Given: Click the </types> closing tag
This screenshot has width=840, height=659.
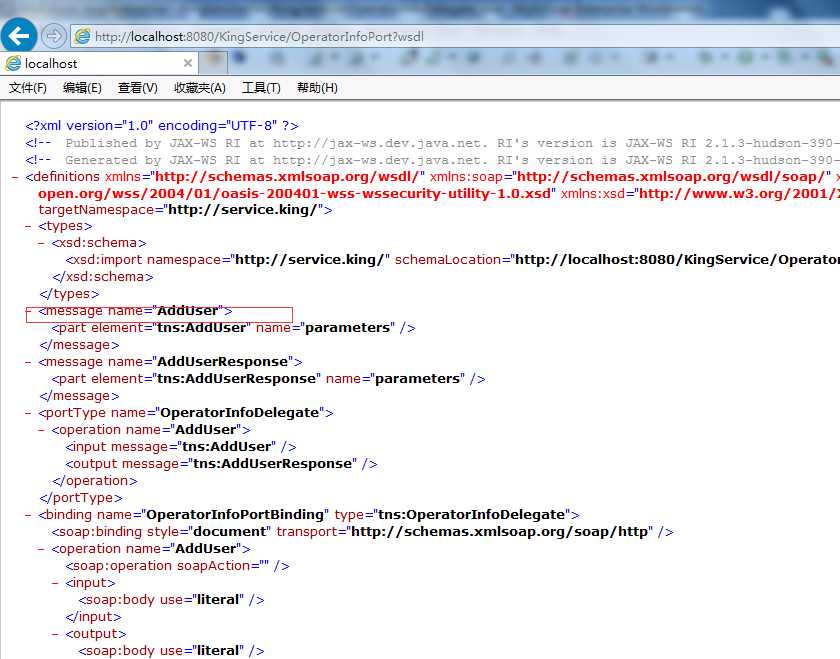Looking at the screenshot, I should pos(69,294).
